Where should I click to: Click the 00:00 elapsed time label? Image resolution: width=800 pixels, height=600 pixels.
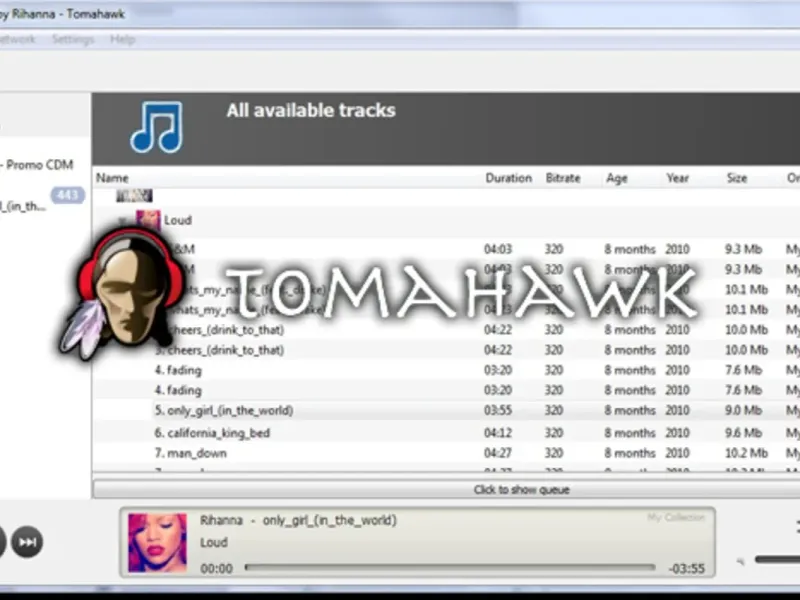pyautogui.click(x=216, y=568)
